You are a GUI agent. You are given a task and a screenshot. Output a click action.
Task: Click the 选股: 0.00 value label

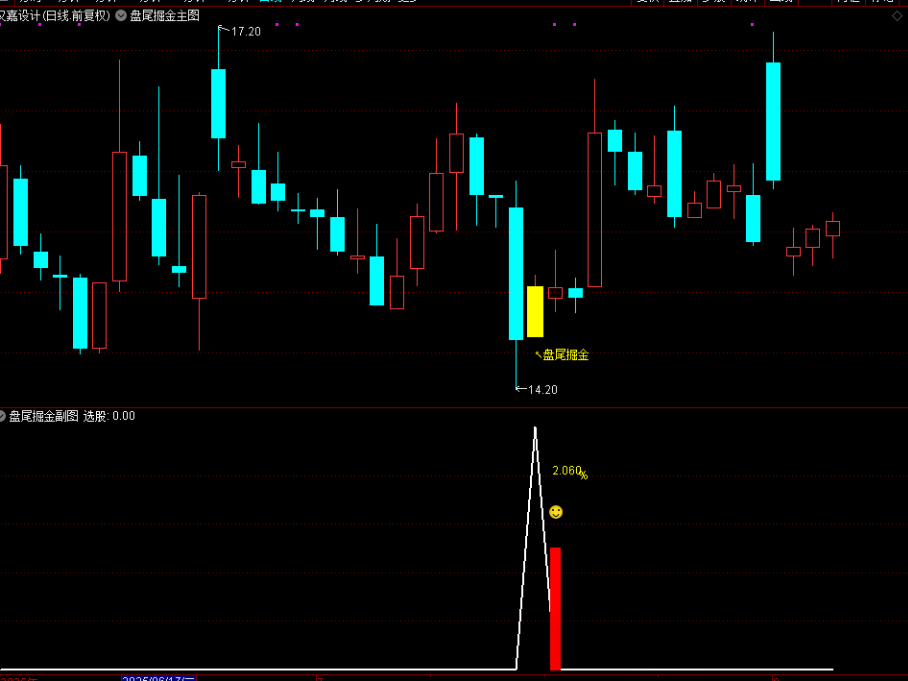[x=109, y=416]
